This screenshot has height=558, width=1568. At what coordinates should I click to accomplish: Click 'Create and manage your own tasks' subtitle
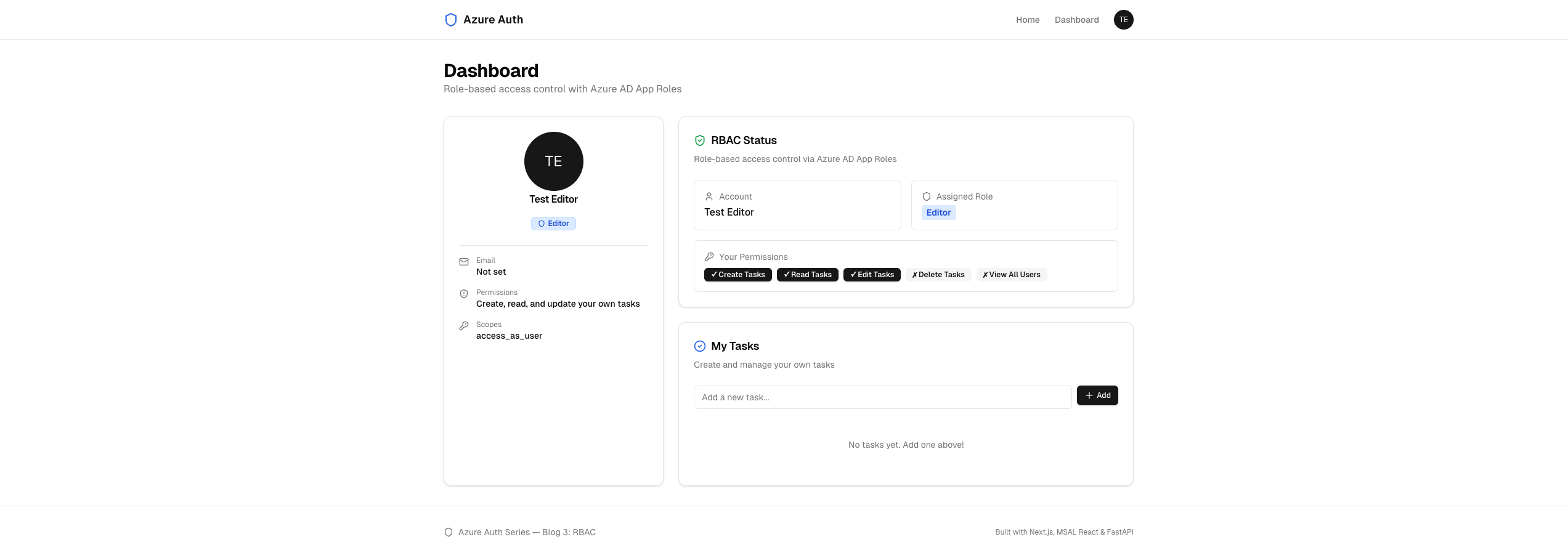click(764, 365)
